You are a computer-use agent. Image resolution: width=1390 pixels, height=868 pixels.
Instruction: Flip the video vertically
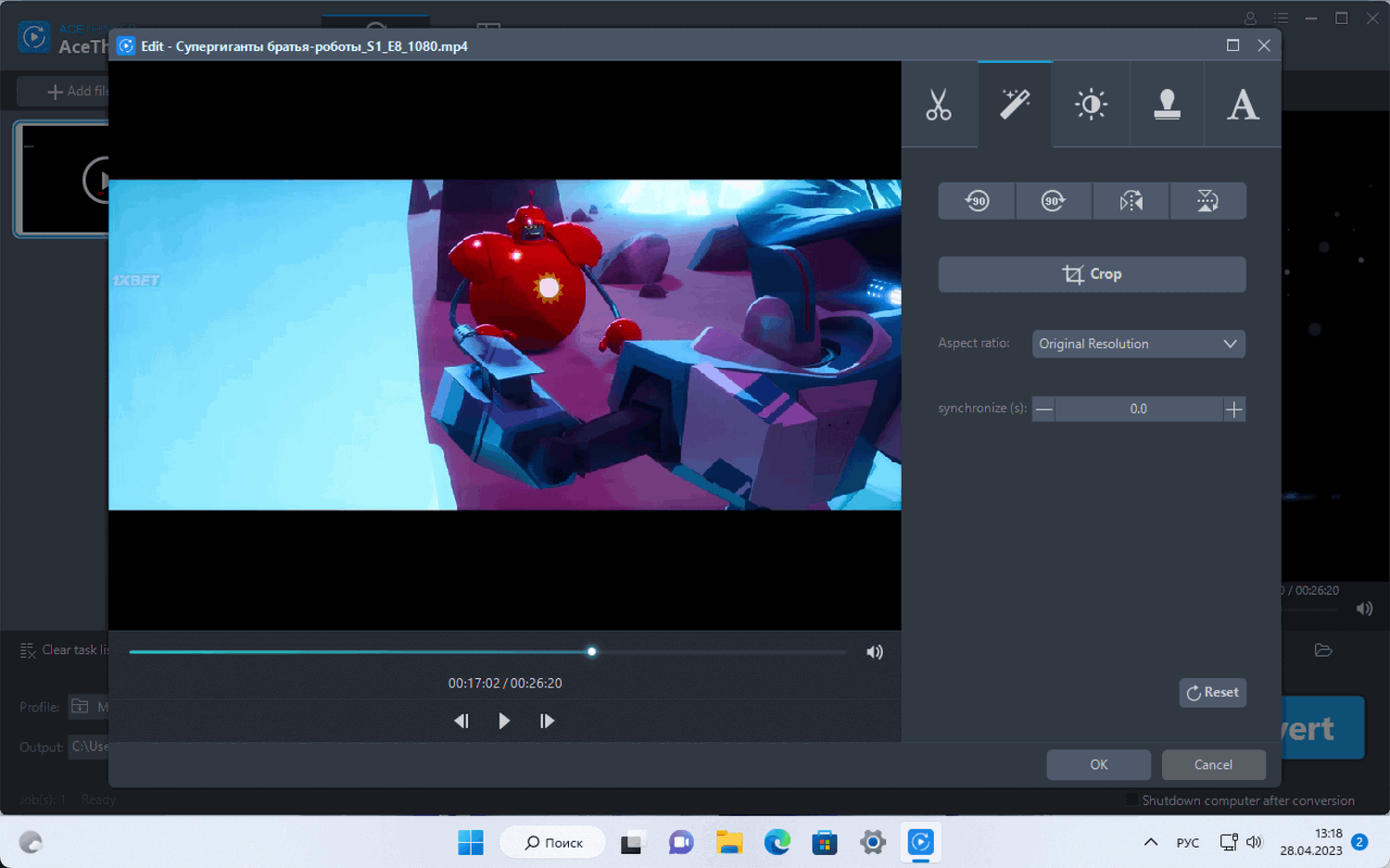click(x=1207, y=201)
